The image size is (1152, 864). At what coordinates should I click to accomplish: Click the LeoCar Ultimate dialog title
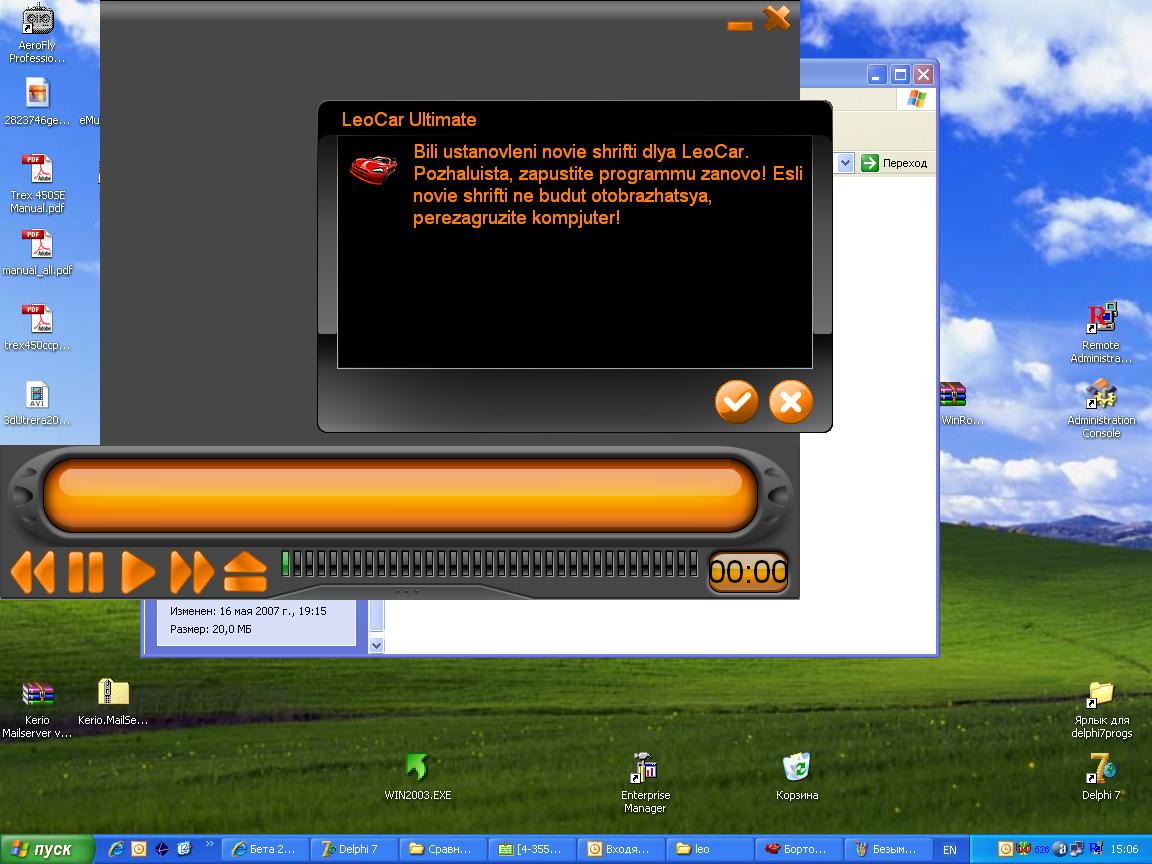(x=408, y=120)
